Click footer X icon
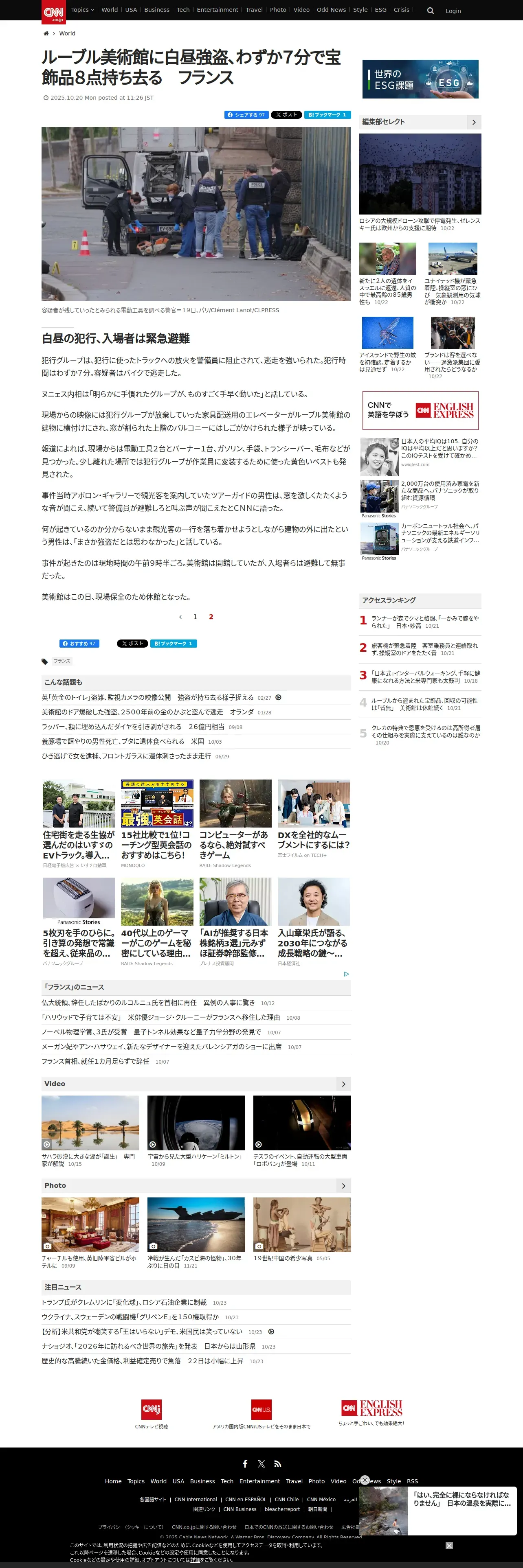523x1568 pixels. tap(261, 1464)
